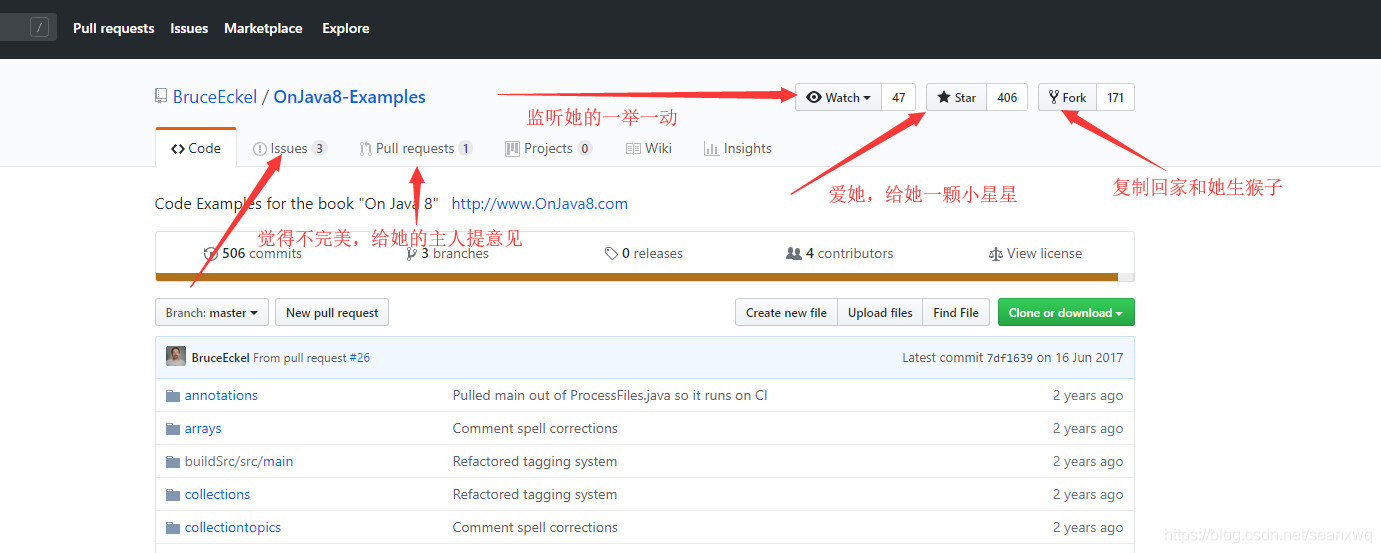Click the slash search shortcut box

pos(39,28)
